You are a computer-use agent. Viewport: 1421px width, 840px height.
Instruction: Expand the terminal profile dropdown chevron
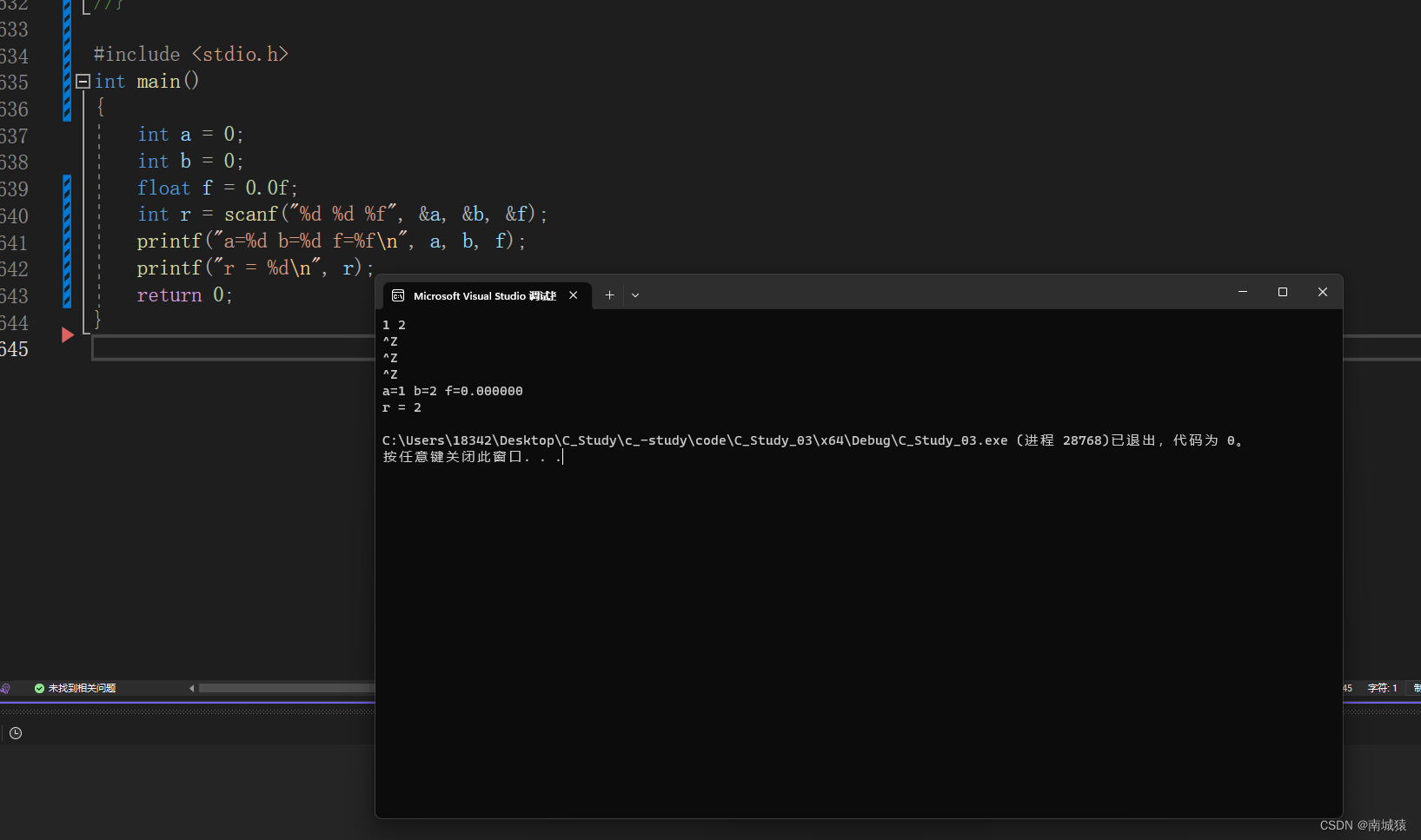[635, 295]
